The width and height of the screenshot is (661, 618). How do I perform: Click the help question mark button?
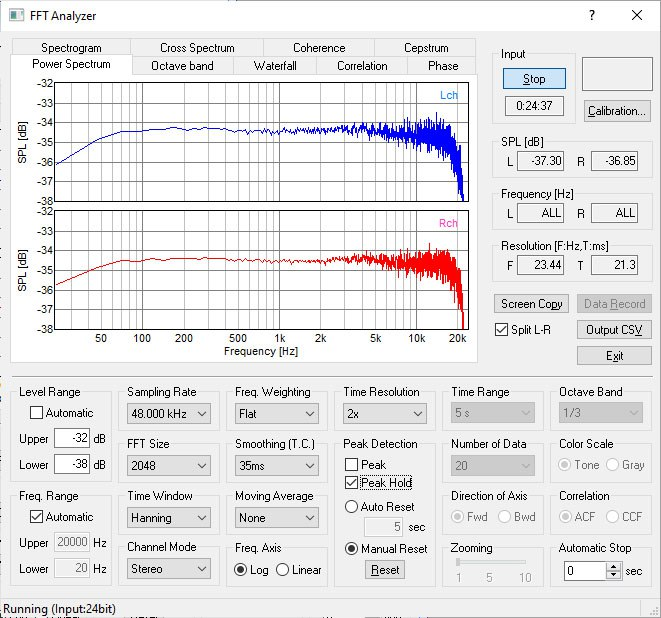coord(592,16)
